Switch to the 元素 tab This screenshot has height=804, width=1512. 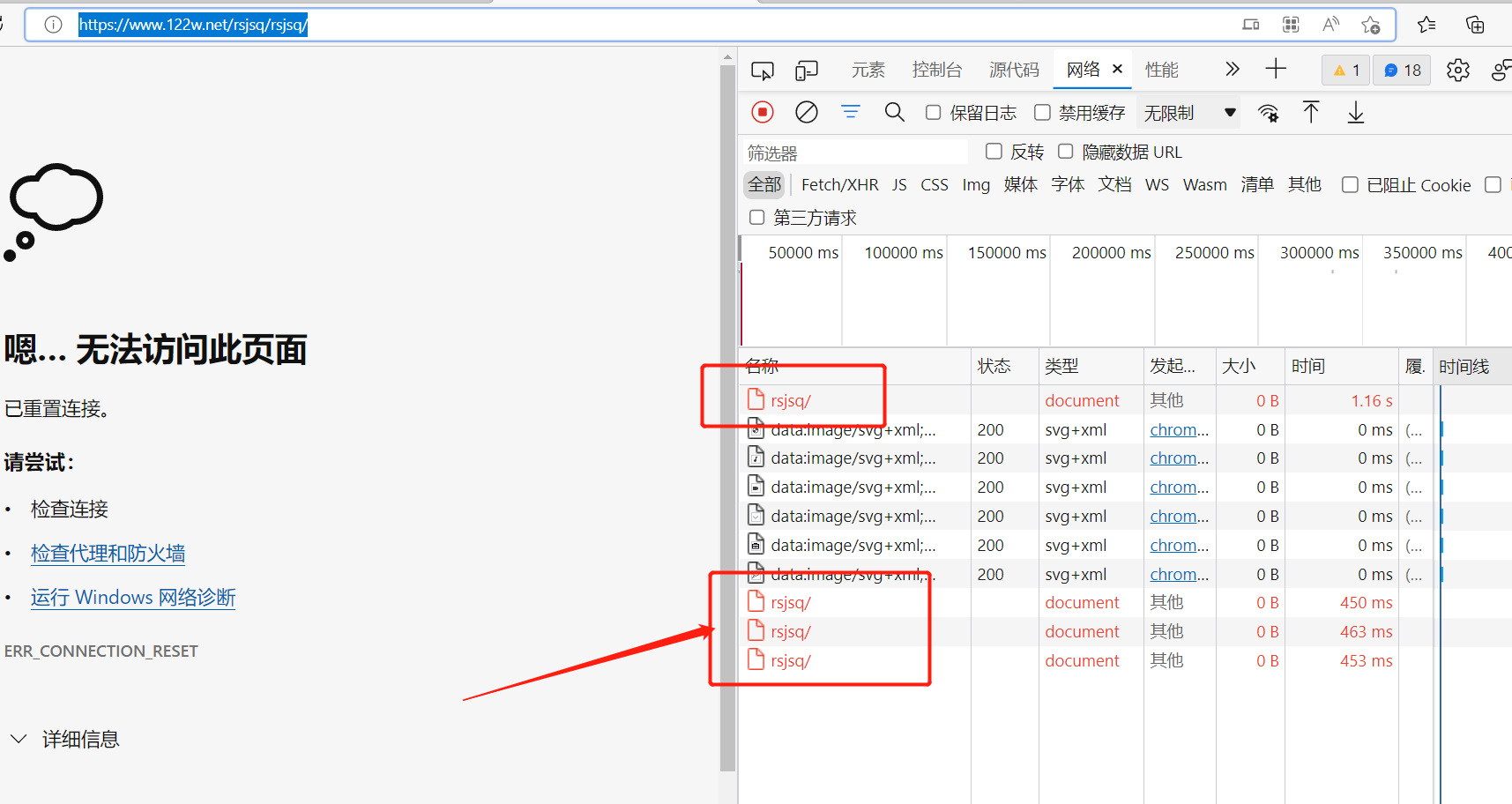pyautogui.click(x=868, y=70)
